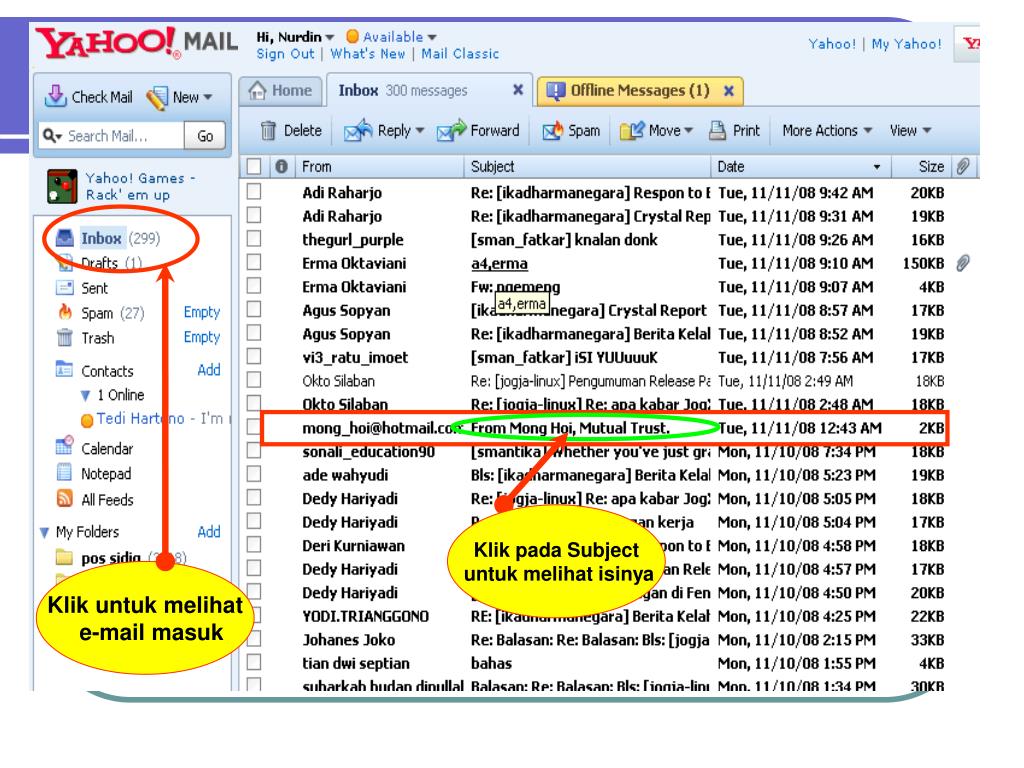Click the Mail Classic link
This screenshot has height=768, width=1024.
coord(460,54)
